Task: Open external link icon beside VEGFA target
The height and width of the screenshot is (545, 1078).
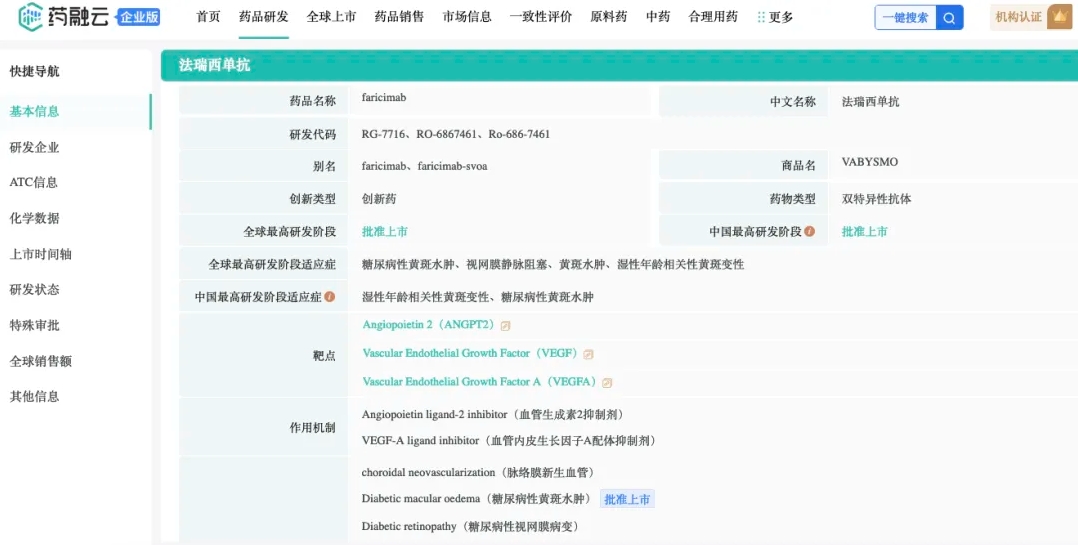Action: (x=607, y=382)
